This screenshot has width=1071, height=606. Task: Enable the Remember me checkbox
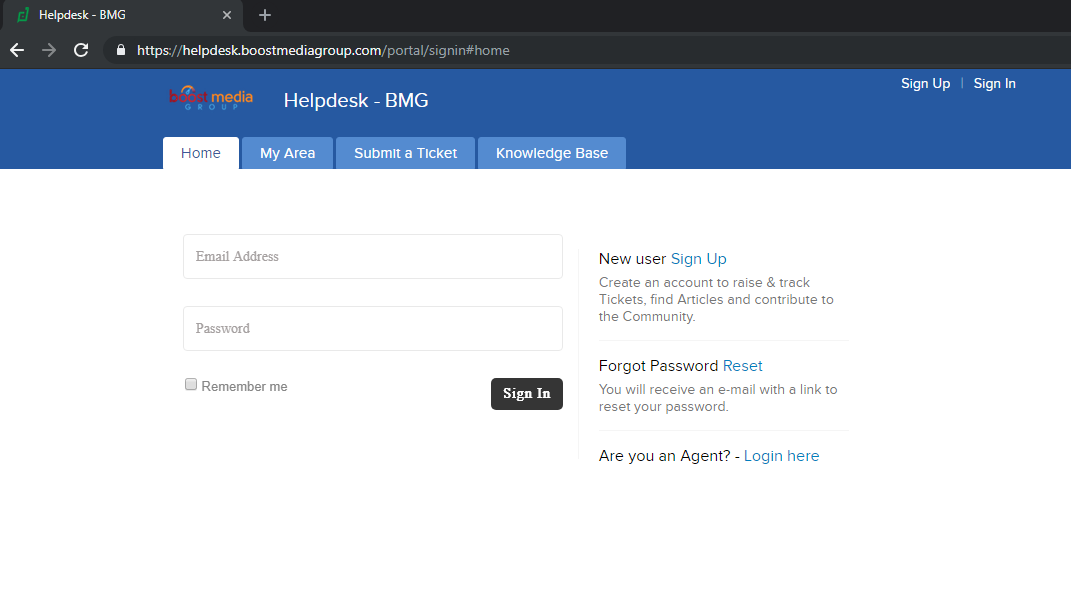point(191,385)
